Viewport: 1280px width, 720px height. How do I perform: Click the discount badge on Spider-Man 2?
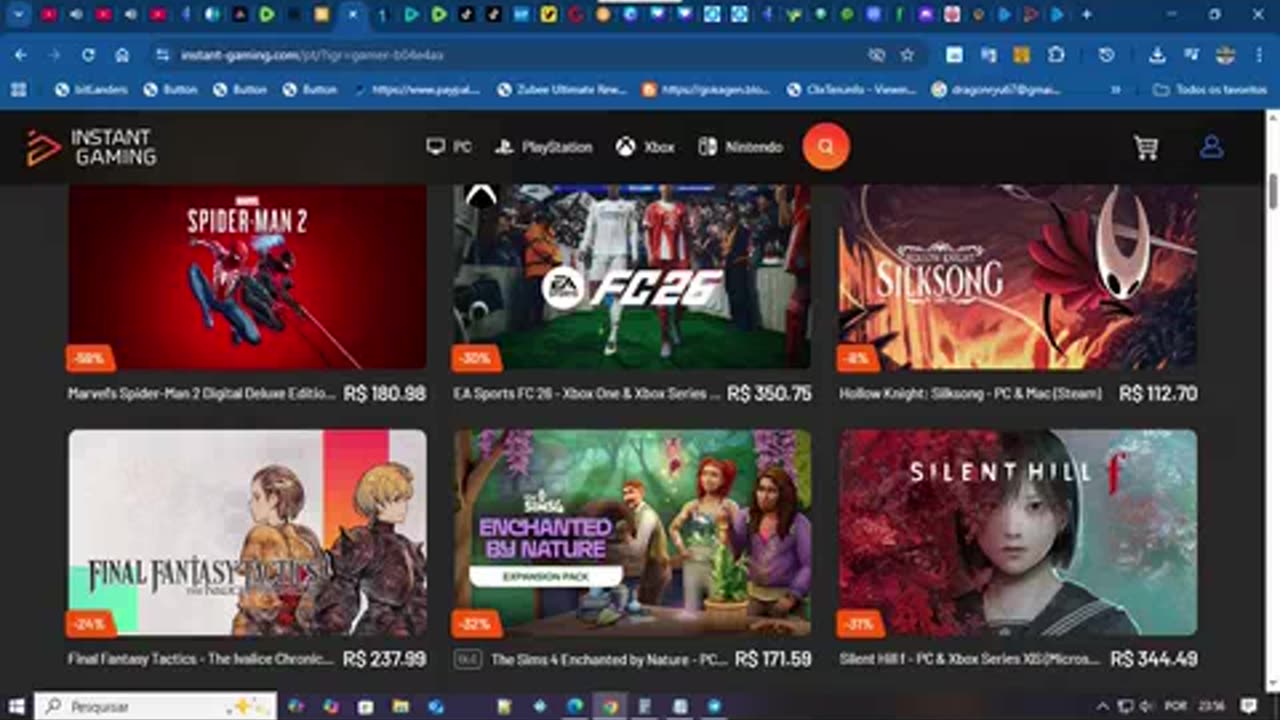[91, 357]
